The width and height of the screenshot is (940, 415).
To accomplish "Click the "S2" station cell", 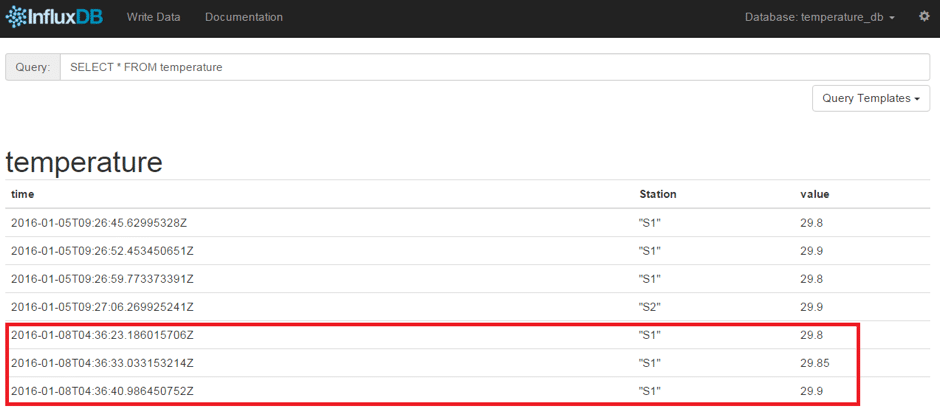I will pyautogui.click(x=650, y=307).
